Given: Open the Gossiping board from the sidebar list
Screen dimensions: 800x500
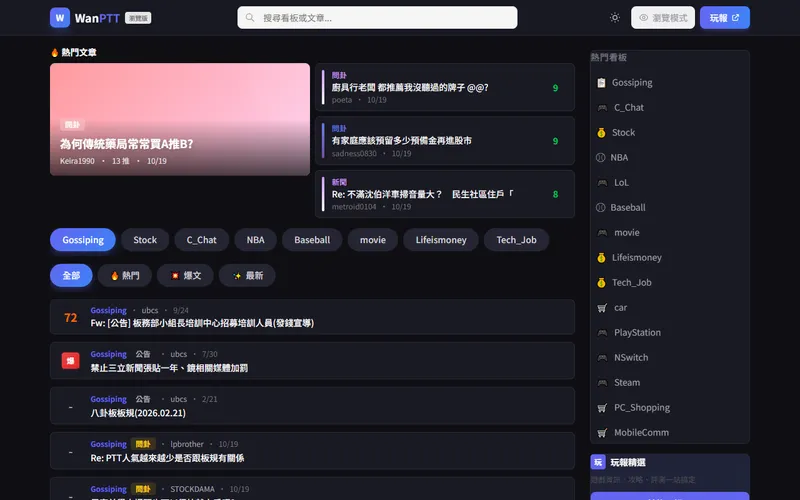Looking at the screenshot, I should pos(670,83).
